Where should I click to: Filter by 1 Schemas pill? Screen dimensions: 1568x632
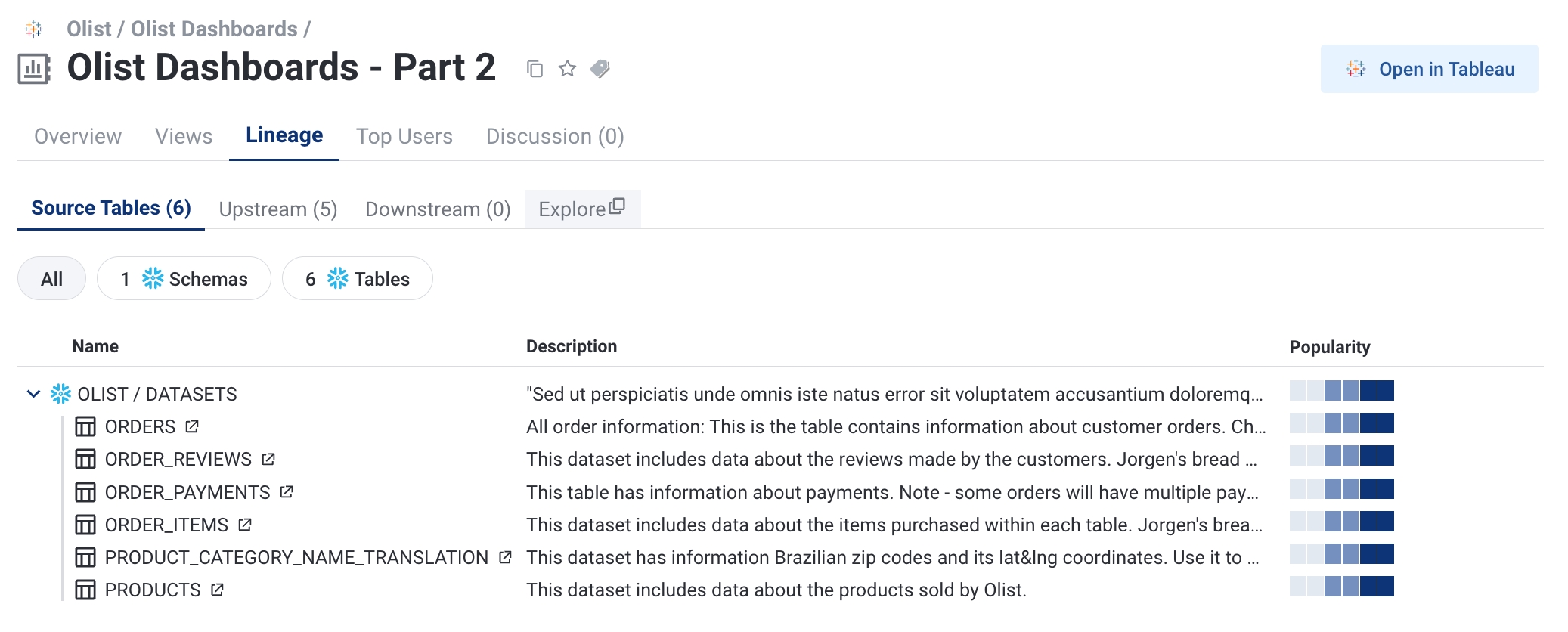(x=184, y=279)
